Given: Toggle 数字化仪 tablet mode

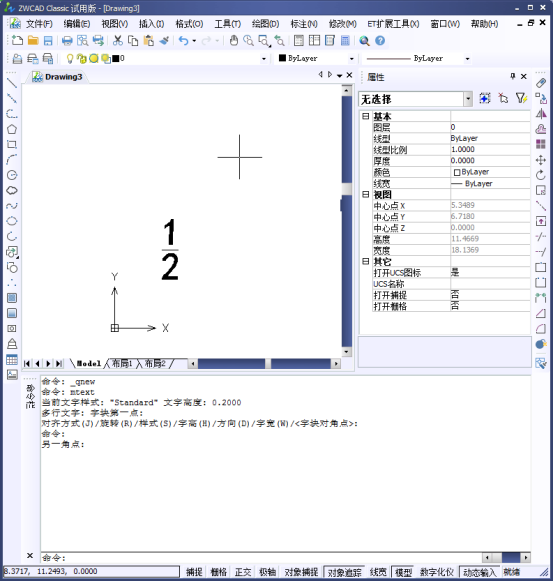Looking at the screenshot, I should pos(436,572).
